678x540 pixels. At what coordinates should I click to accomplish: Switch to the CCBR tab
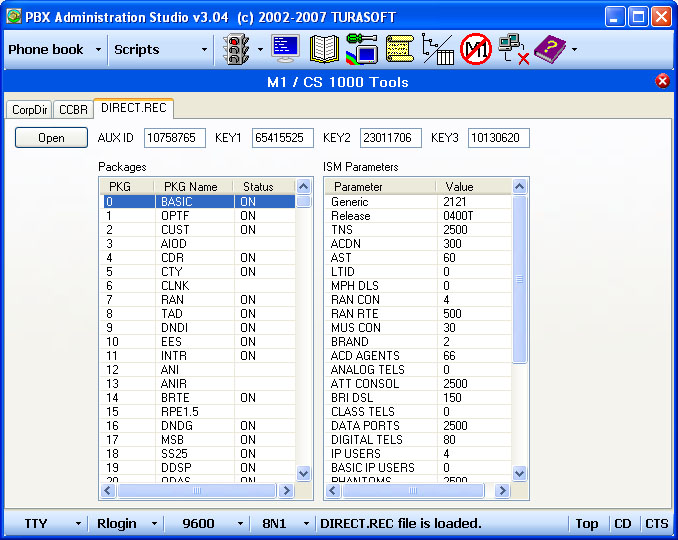73,109
